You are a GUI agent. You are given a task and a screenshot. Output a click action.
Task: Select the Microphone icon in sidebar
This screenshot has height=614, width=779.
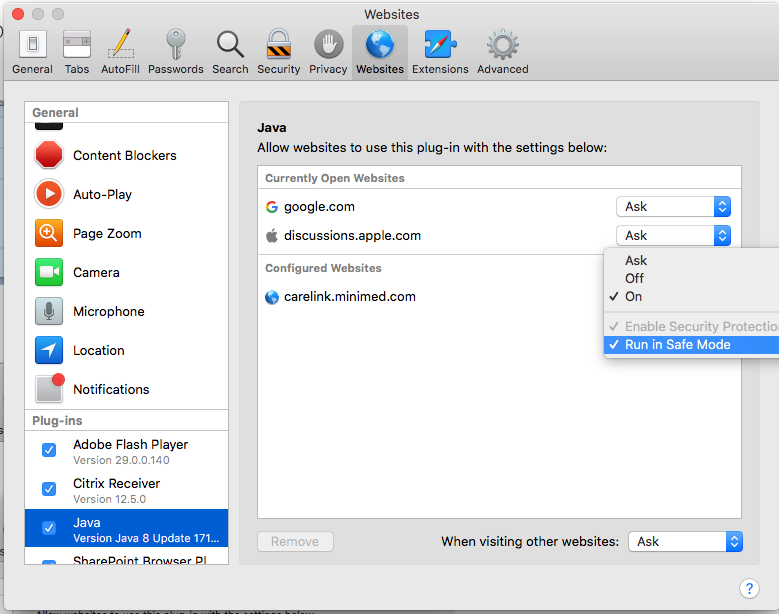click(49, 311)
